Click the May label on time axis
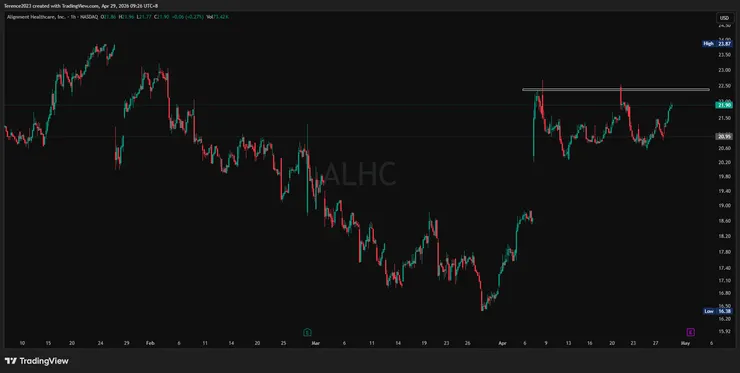The image size is (740, 373). point(685,343)
